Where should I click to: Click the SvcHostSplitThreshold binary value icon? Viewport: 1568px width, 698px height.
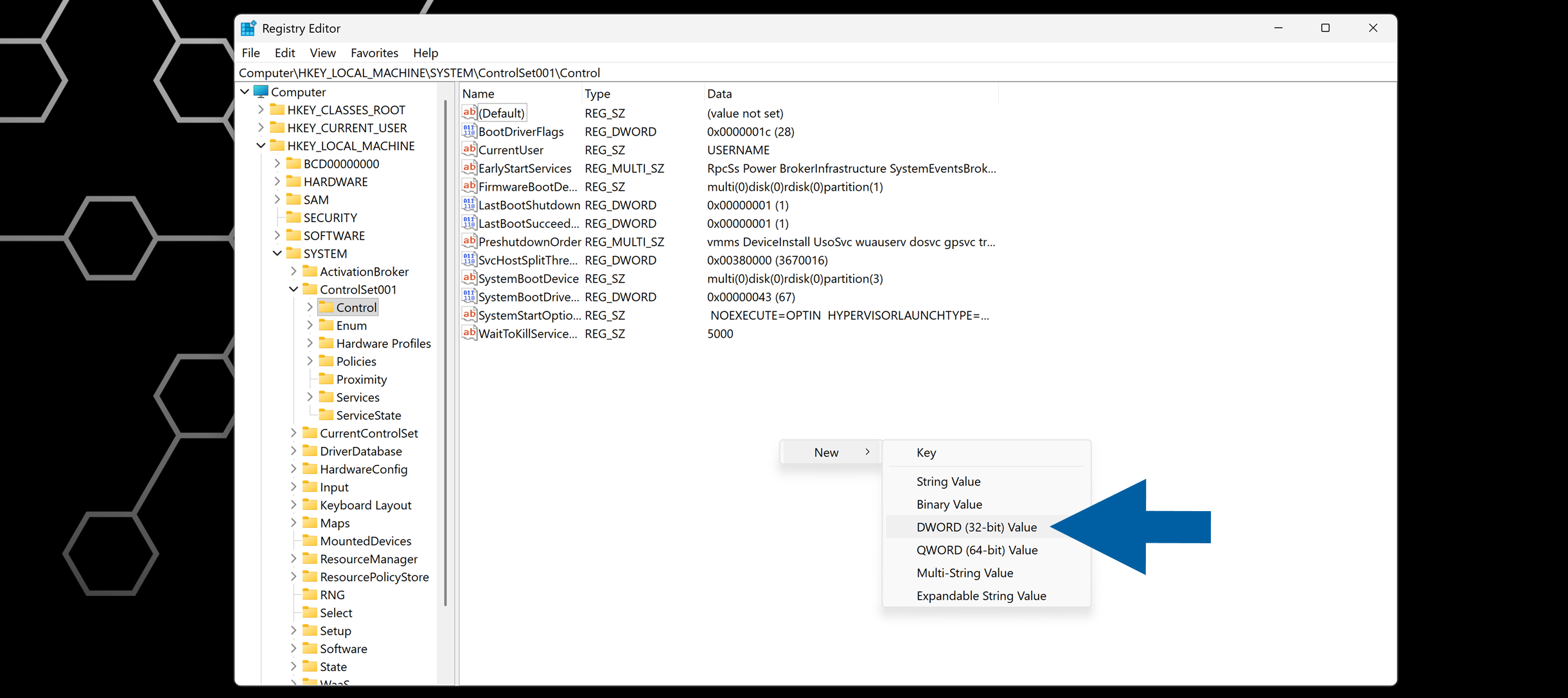tap(469, 260)
